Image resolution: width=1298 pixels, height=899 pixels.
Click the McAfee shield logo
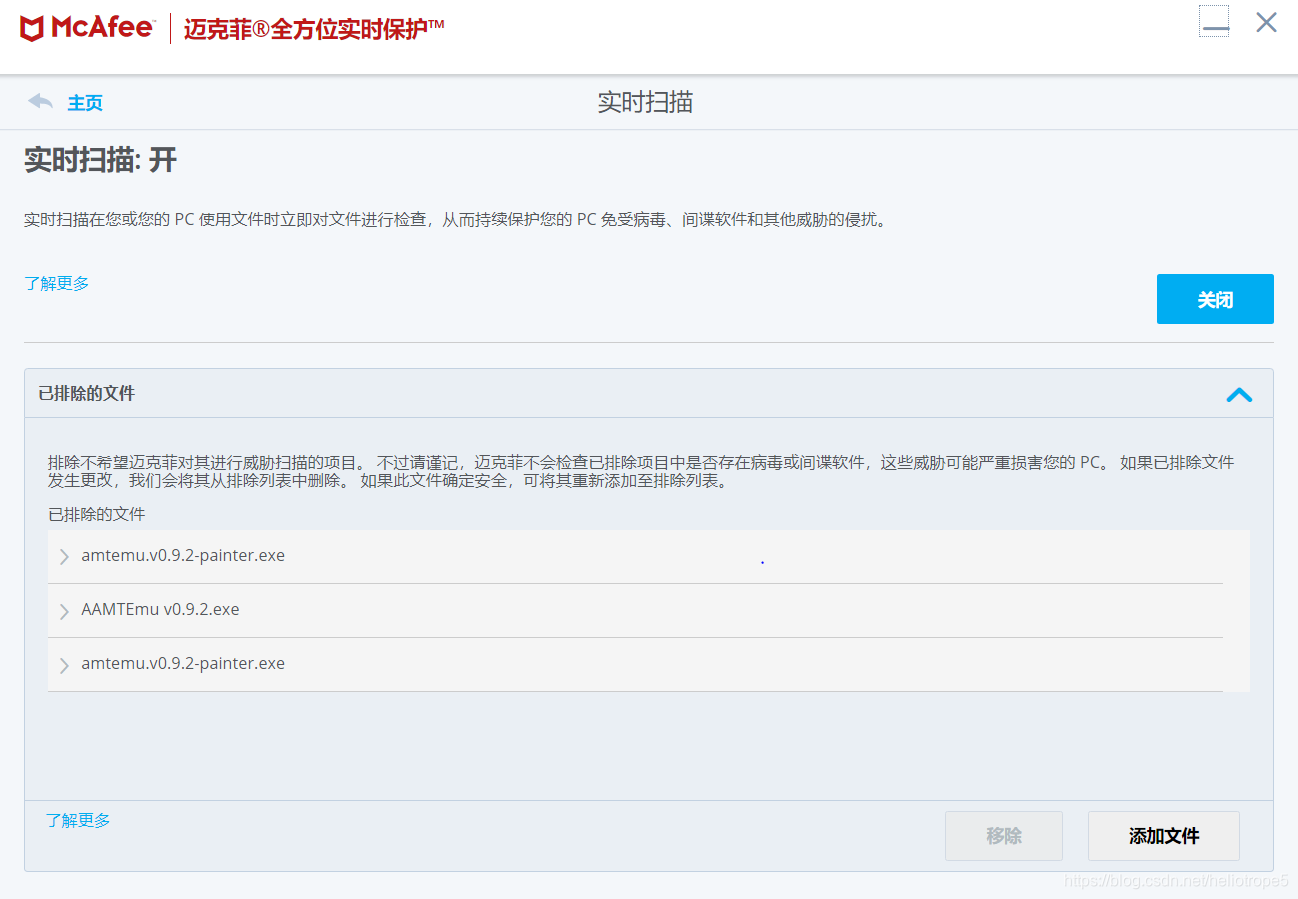32,28
